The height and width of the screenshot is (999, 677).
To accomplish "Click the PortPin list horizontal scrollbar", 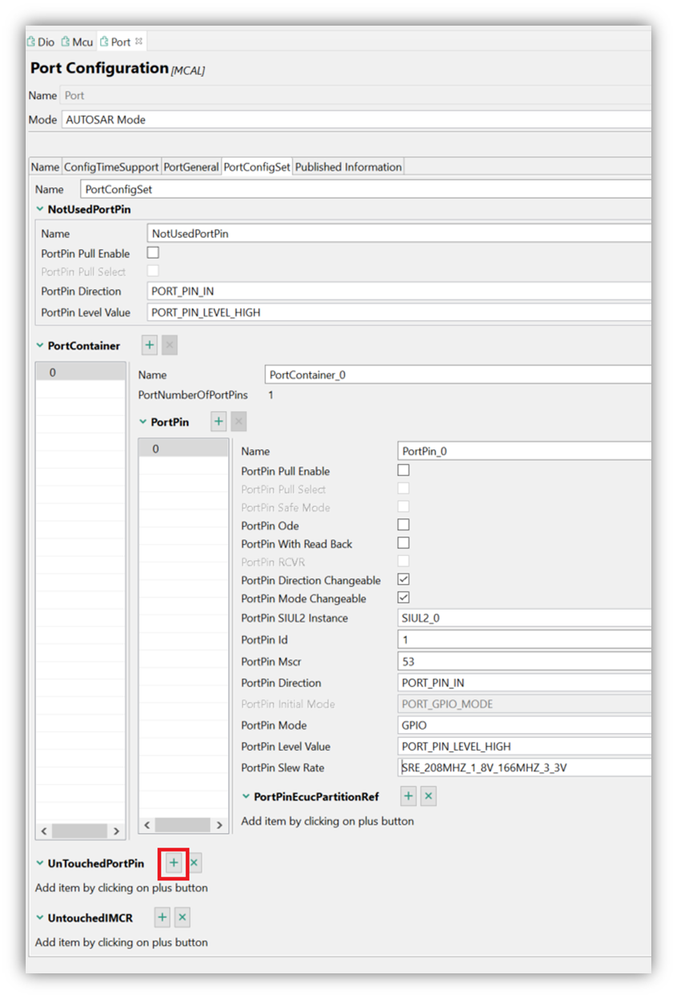I will coord(186,827).
